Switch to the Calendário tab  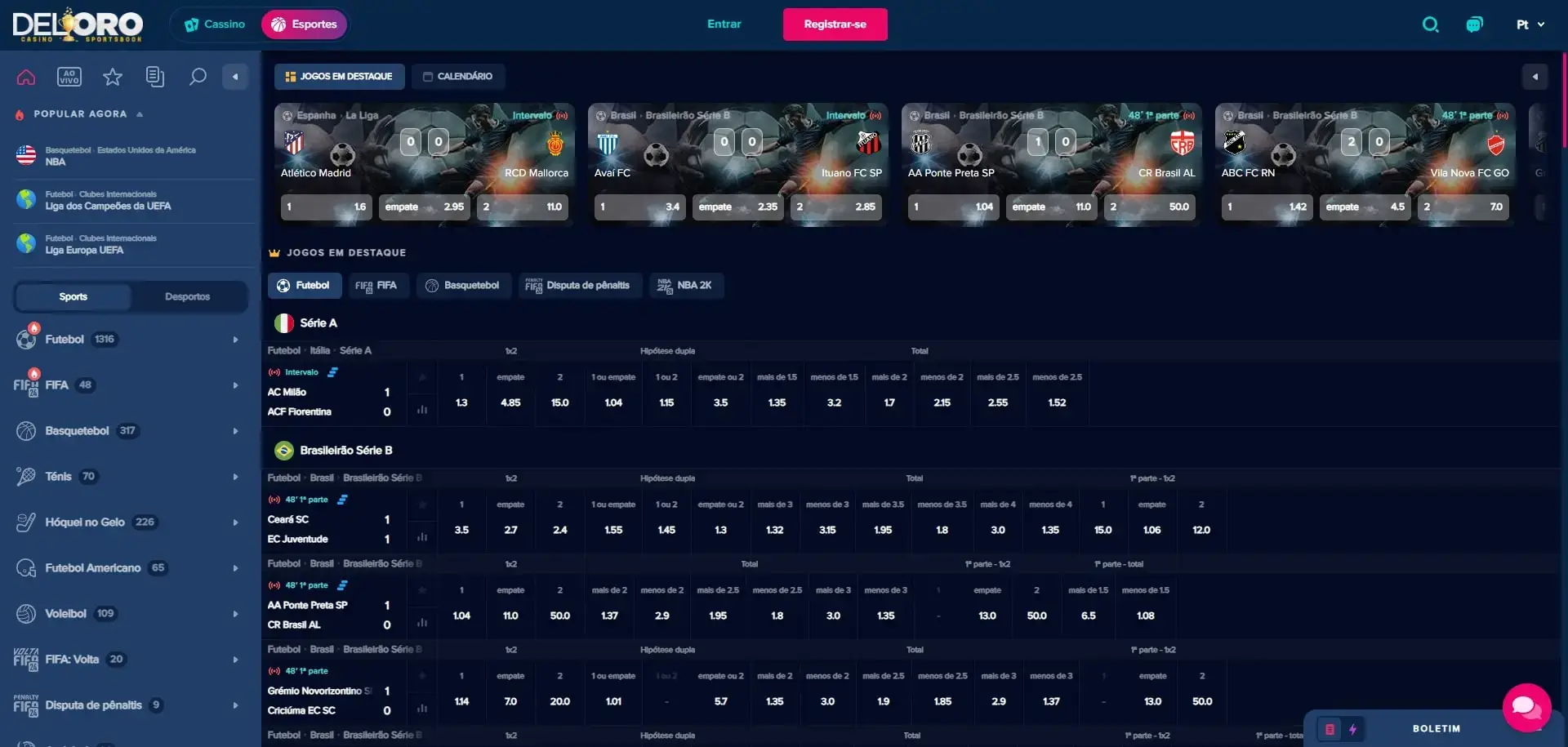coord(457,77)
